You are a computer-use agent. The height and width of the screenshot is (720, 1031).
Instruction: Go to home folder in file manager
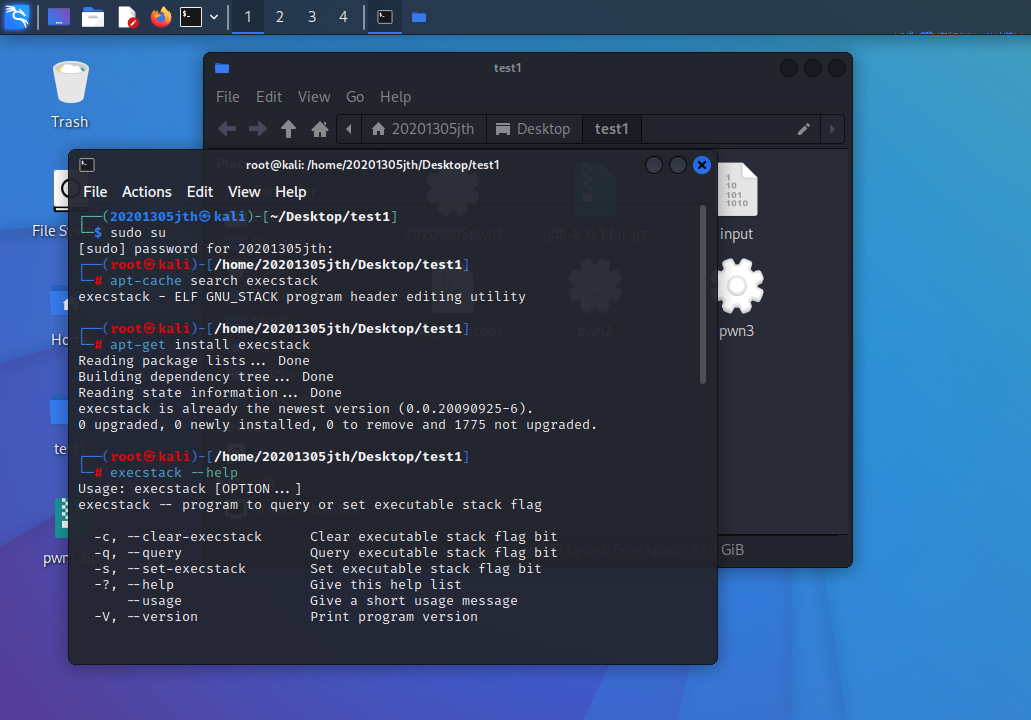coord(320,129)
